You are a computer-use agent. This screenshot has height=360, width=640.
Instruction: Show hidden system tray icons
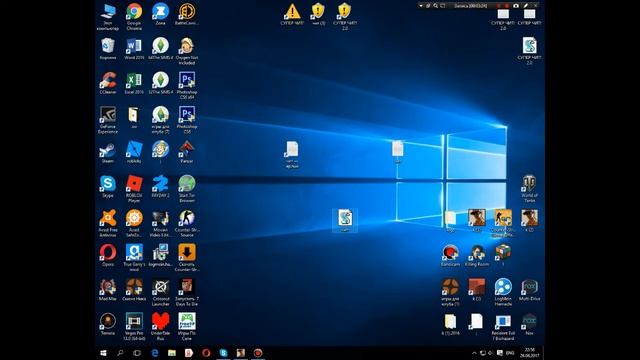click(x=474, y=353)
